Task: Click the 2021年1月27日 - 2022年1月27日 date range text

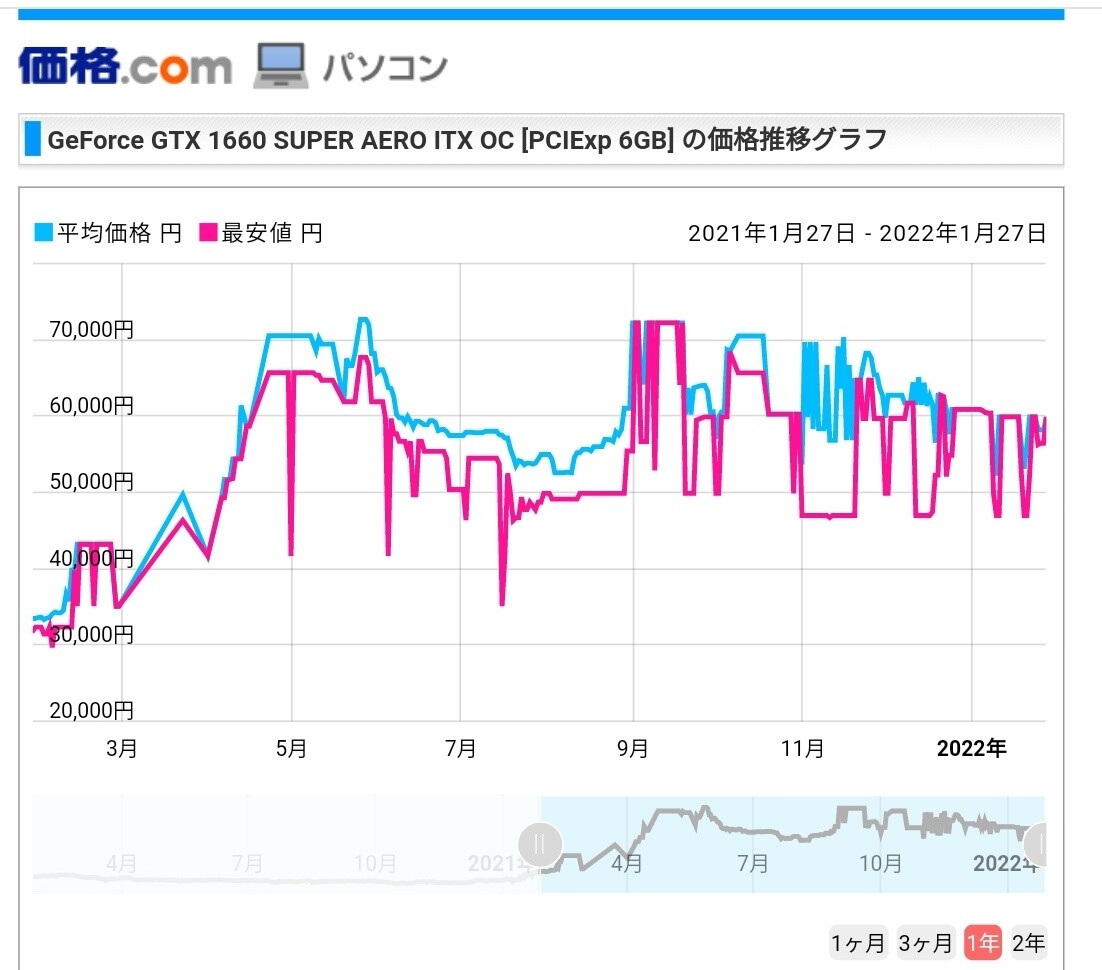Action: pos(867,234)
